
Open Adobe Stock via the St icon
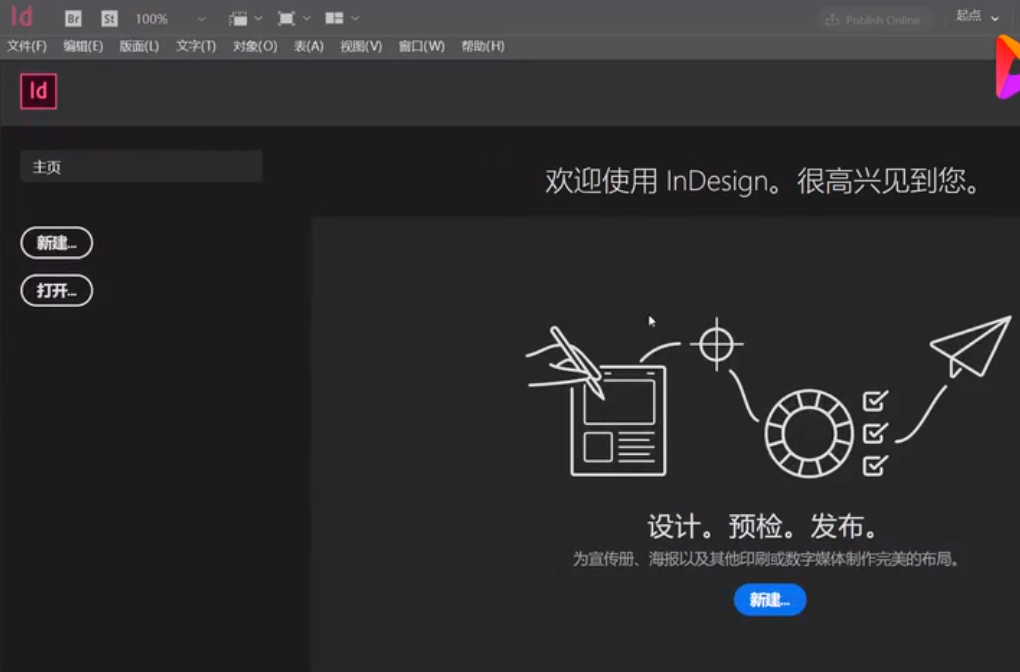point(108,18)
